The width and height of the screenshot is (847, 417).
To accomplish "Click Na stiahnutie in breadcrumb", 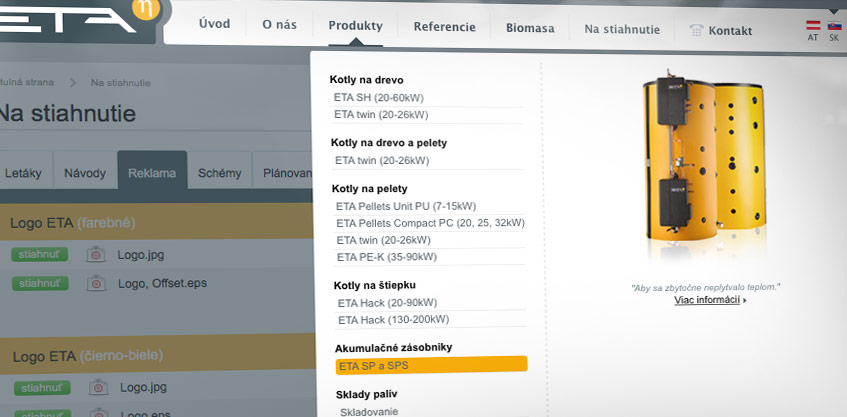I will click(x=120, y=83).
